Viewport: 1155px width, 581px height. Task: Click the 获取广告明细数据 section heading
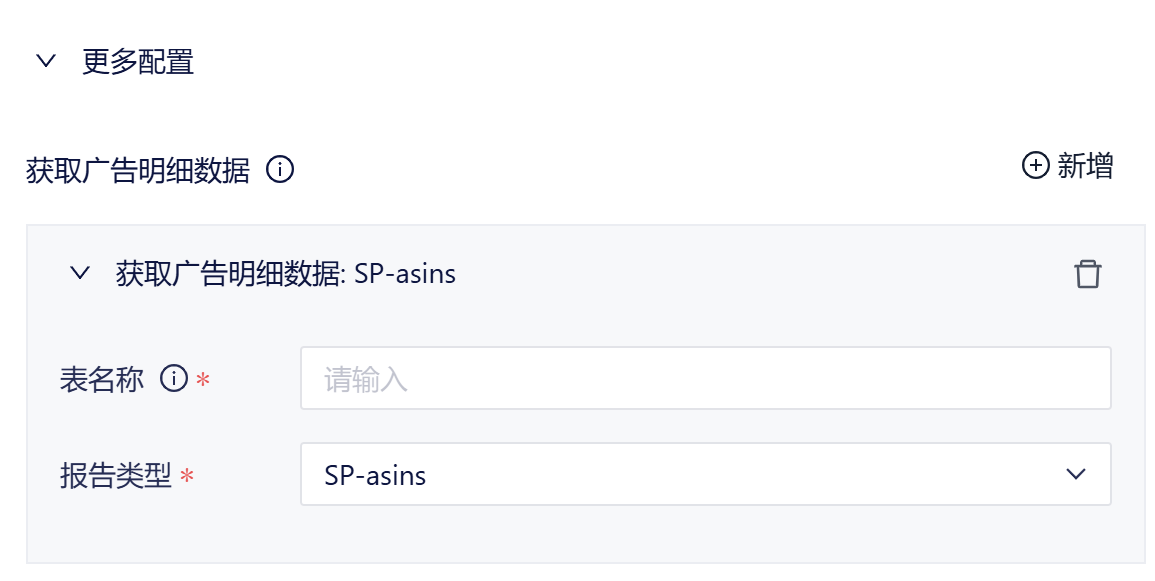[x=138, y=171]
